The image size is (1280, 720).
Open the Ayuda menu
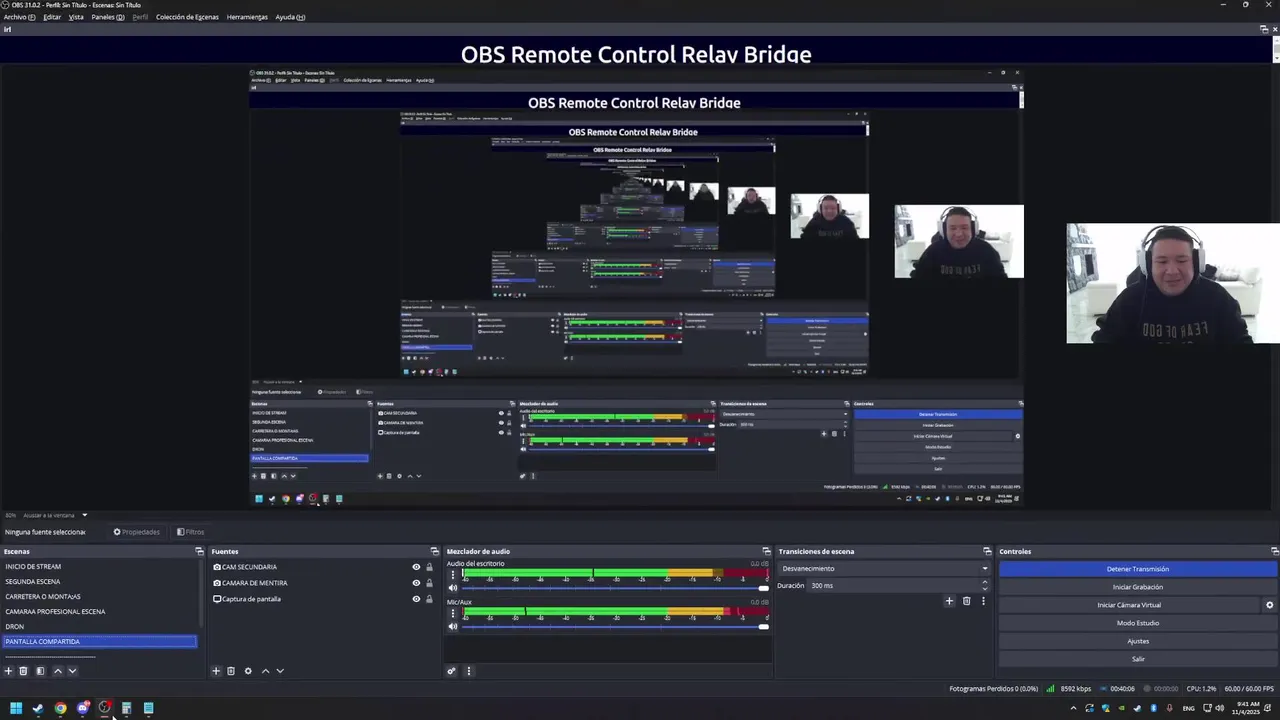coord(290,17)
